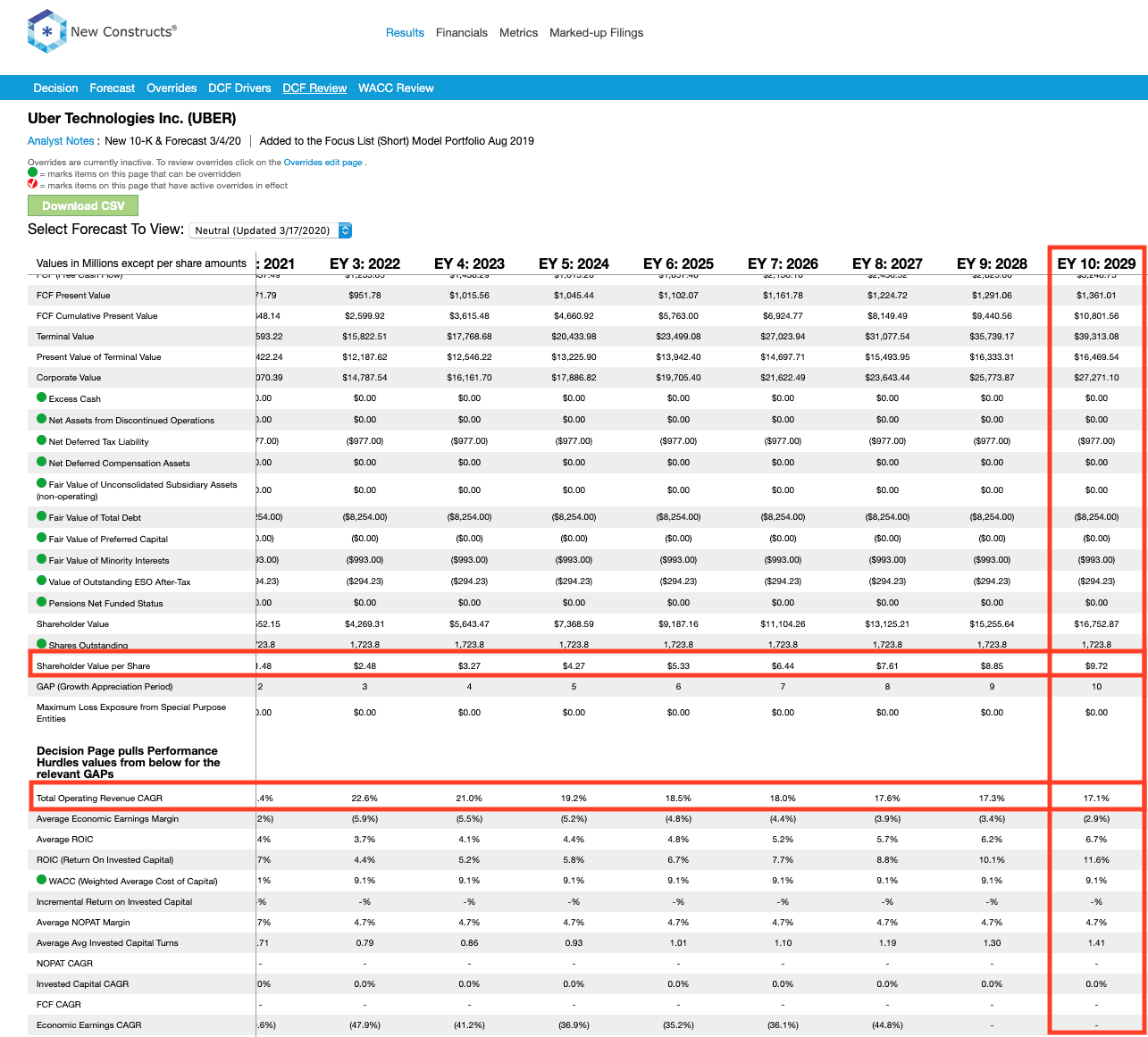Click green dot beside Value of Outstanding ESO After-Tax
This screenshot has height=1037, width=1148.
click(41, 581)
